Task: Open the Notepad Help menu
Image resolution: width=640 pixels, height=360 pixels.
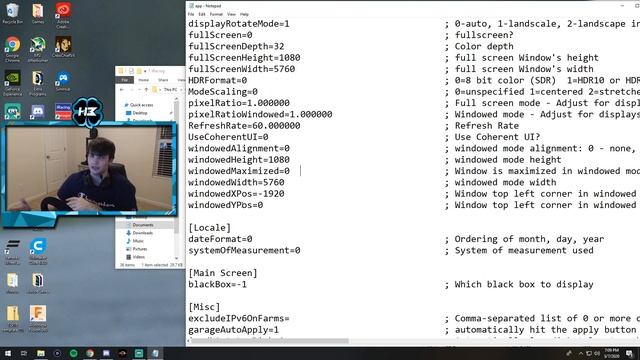Action: (x=244, y=14)
